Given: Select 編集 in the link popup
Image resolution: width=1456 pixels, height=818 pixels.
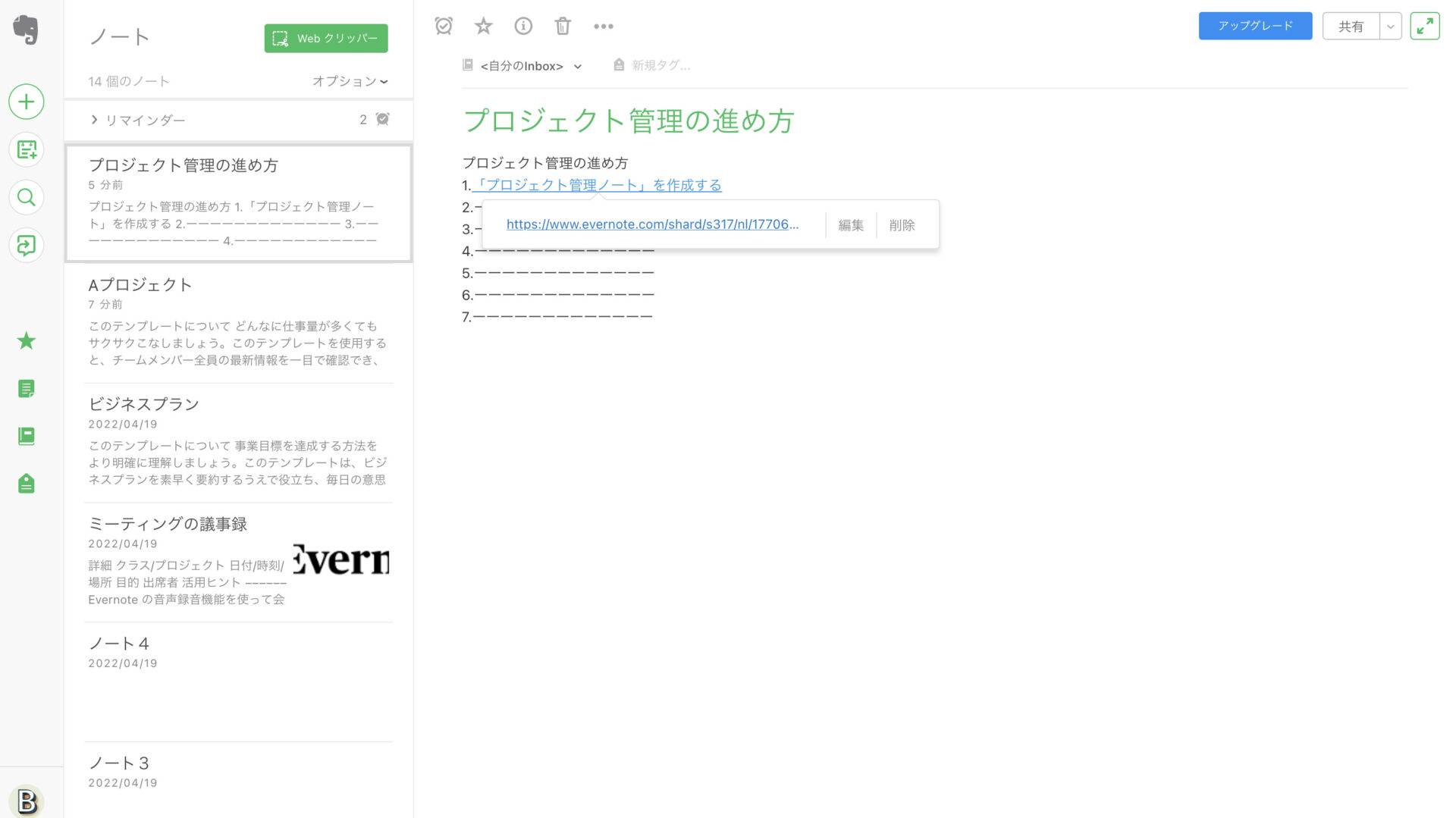Looking at the screenshot, I should [851, 224].
